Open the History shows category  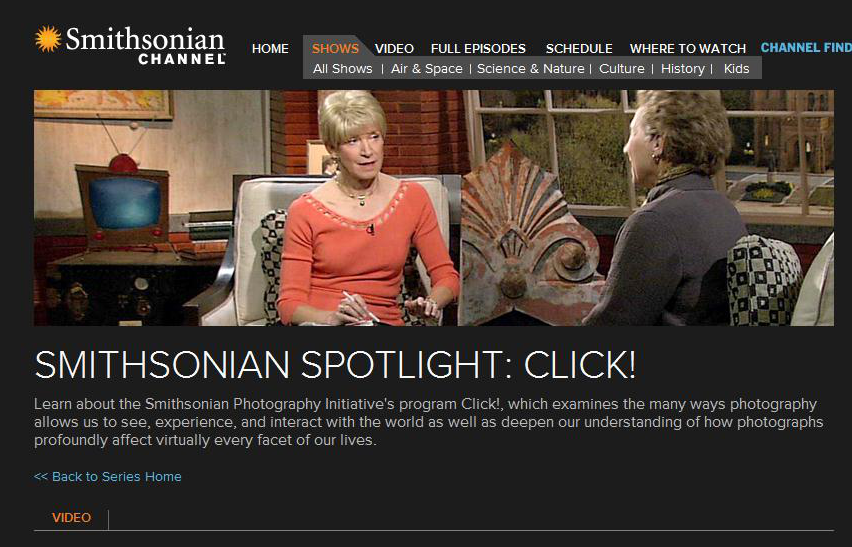tap(682, 68)
